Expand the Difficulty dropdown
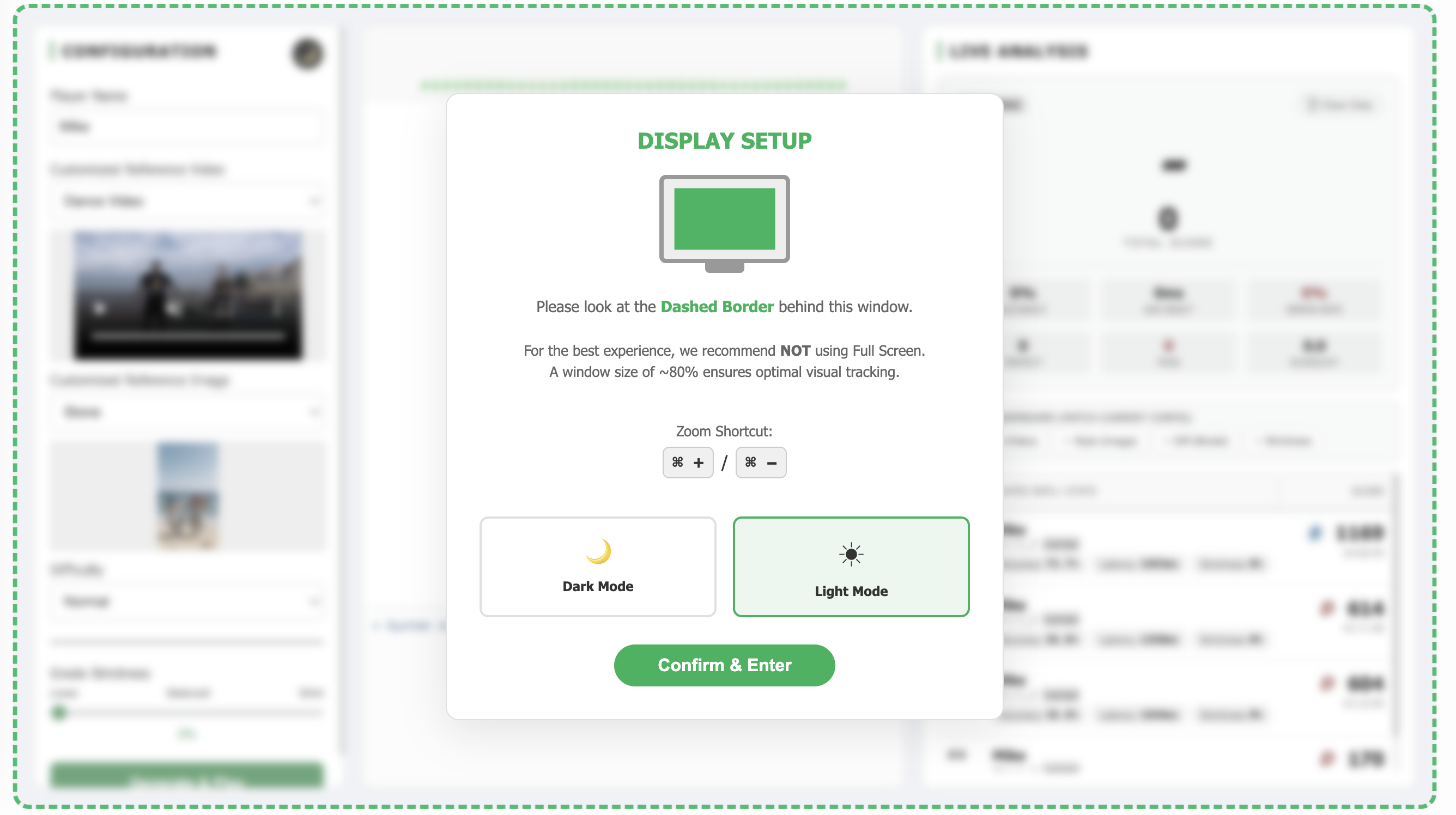The height and width of the screenshot is (815, 1456). [x=187, y=601]
